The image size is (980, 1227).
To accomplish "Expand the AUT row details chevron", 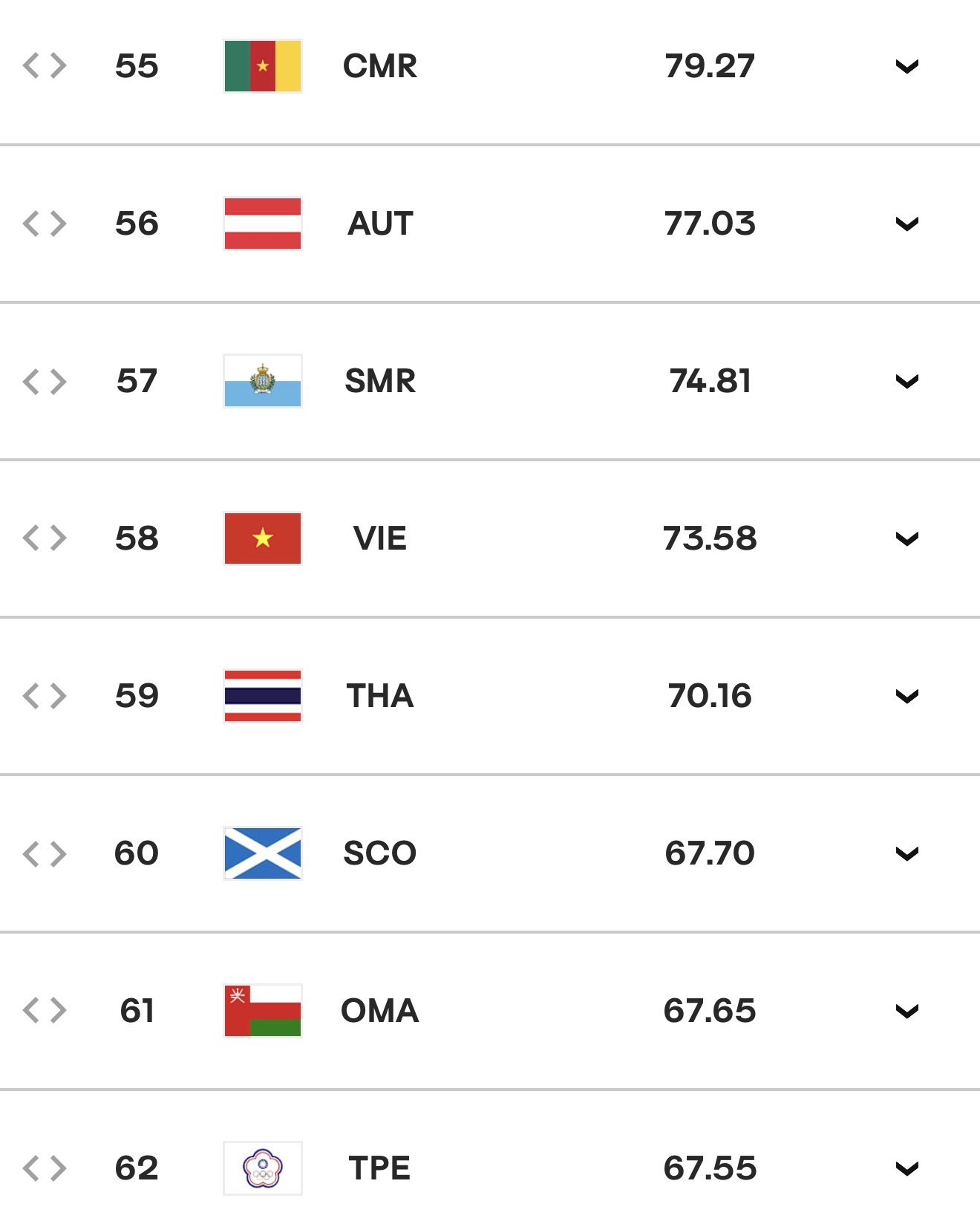I will click(x=907, y=224).
